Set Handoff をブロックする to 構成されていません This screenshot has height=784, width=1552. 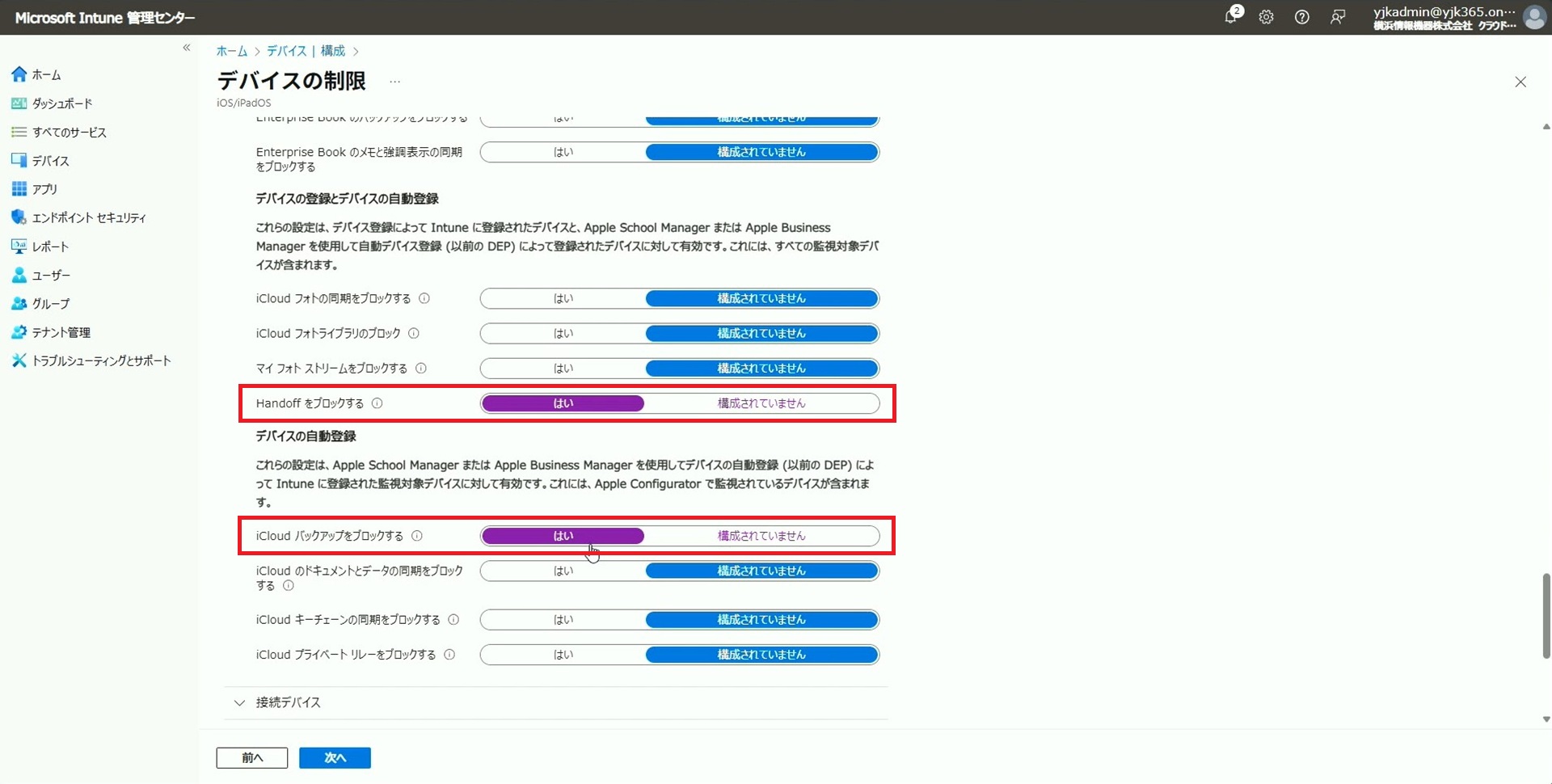761,403
